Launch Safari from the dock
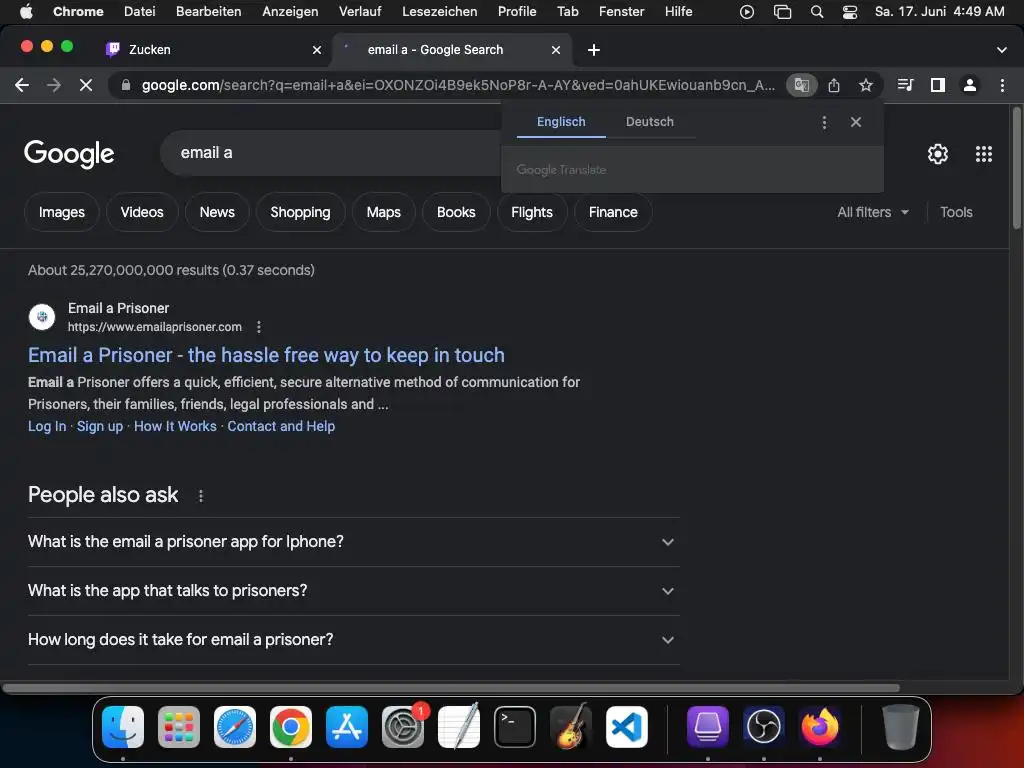1024x768 pixels. [x=234, y=726]
